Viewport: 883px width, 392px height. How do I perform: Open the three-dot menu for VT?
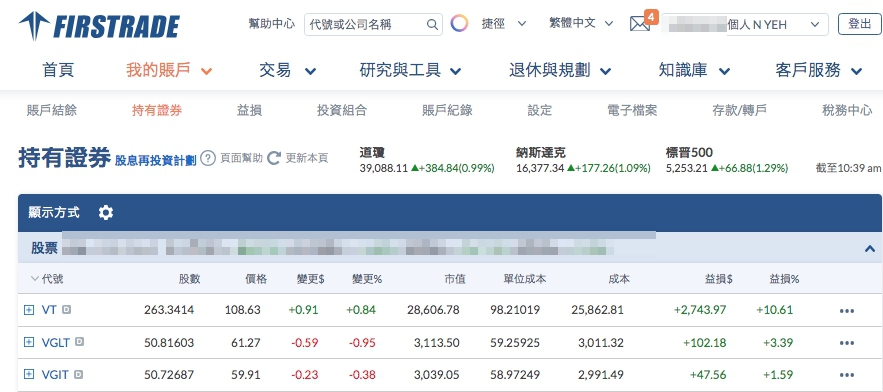pos(846,311)
